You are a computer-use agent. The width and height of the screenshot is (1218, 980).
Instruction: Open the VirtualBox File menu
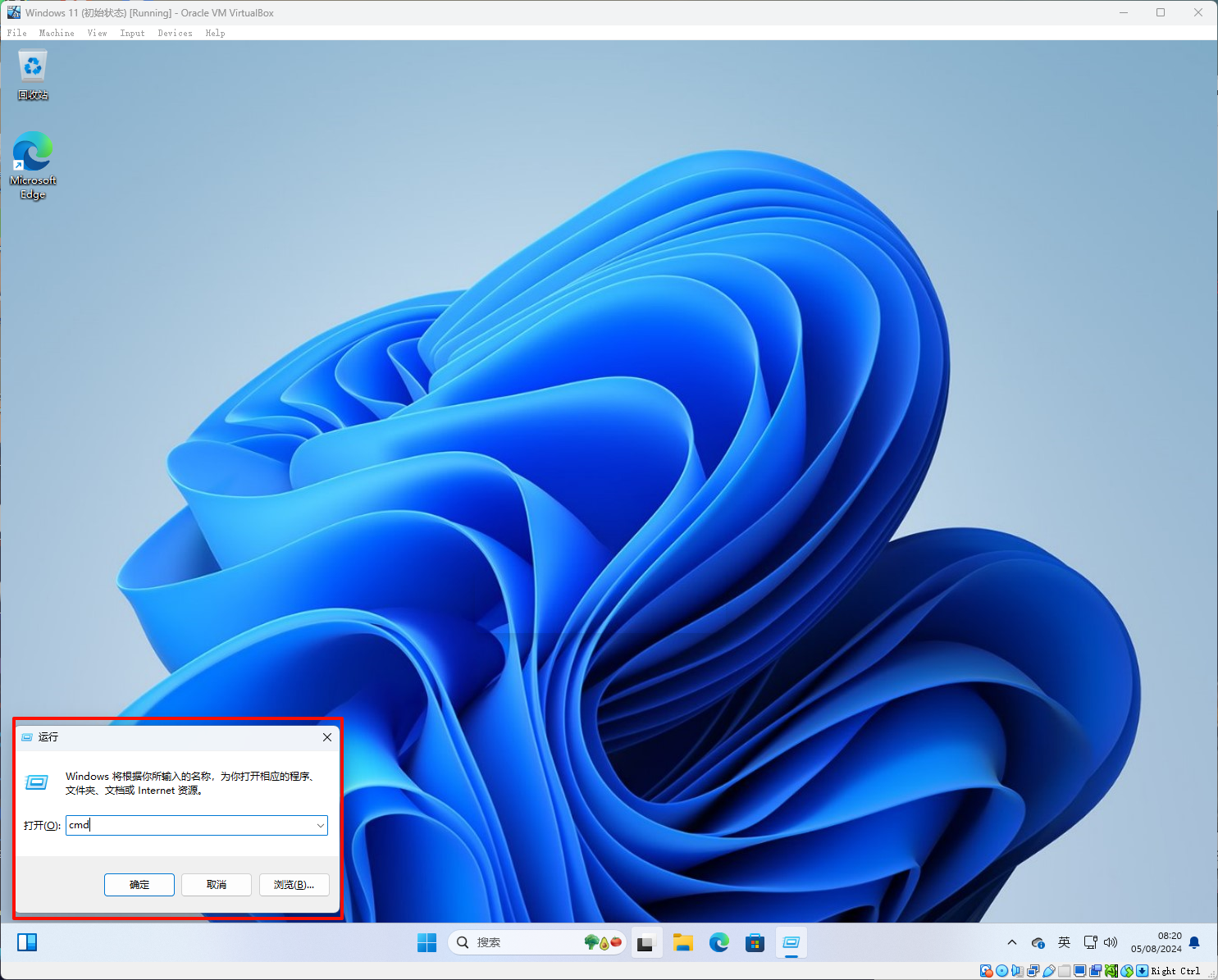(x=17, y=33)
